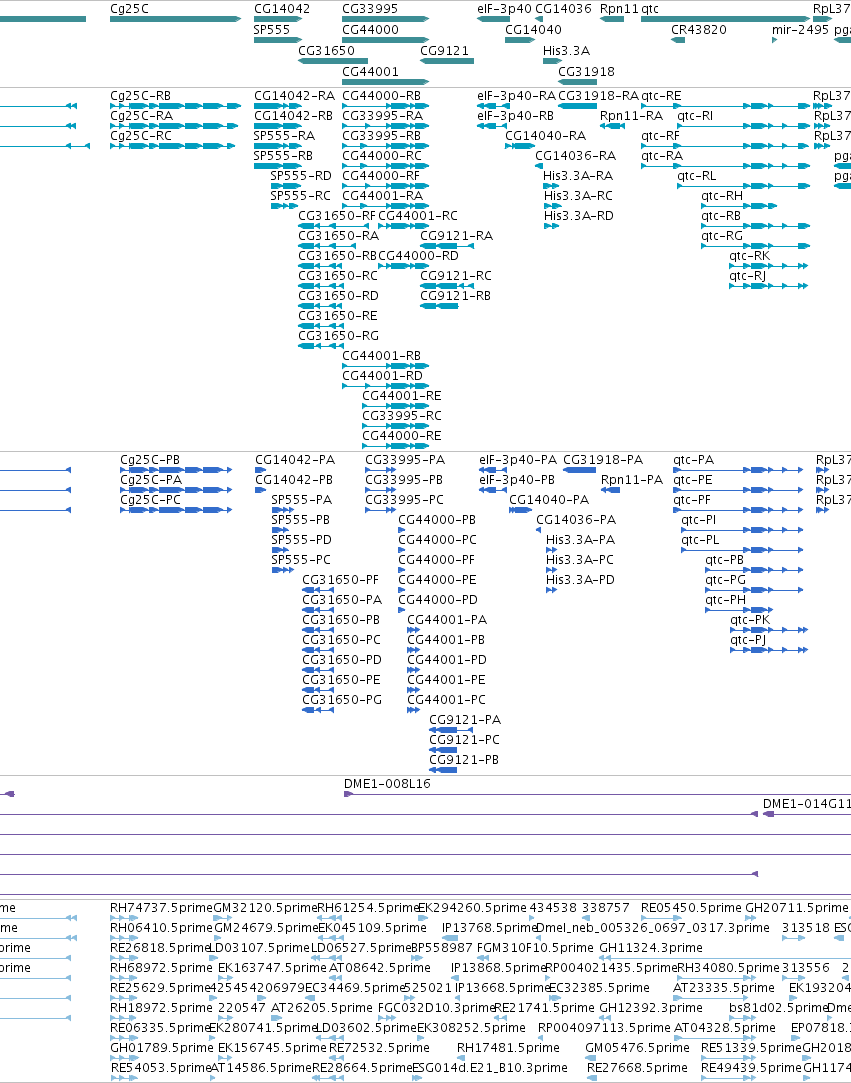Click the eIF-3p40-PB protein label
This screenshot has width=851, height=1083.
pyautogui.click(x=517, y=479)
